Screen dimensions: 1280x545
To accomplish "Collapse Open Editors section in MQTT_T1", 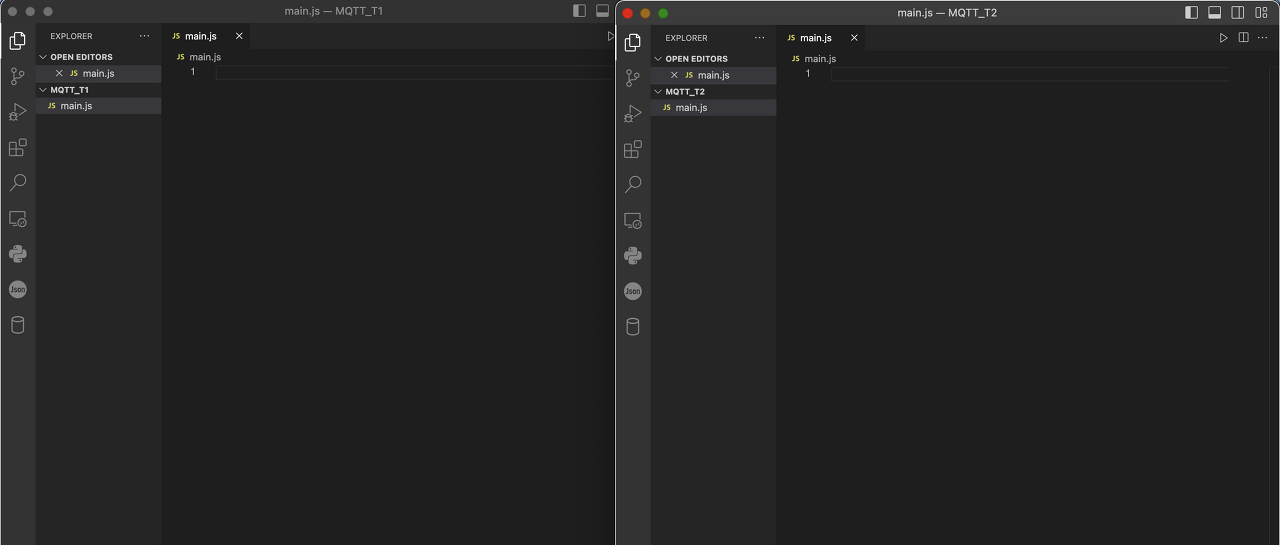I will click(98, 57).
